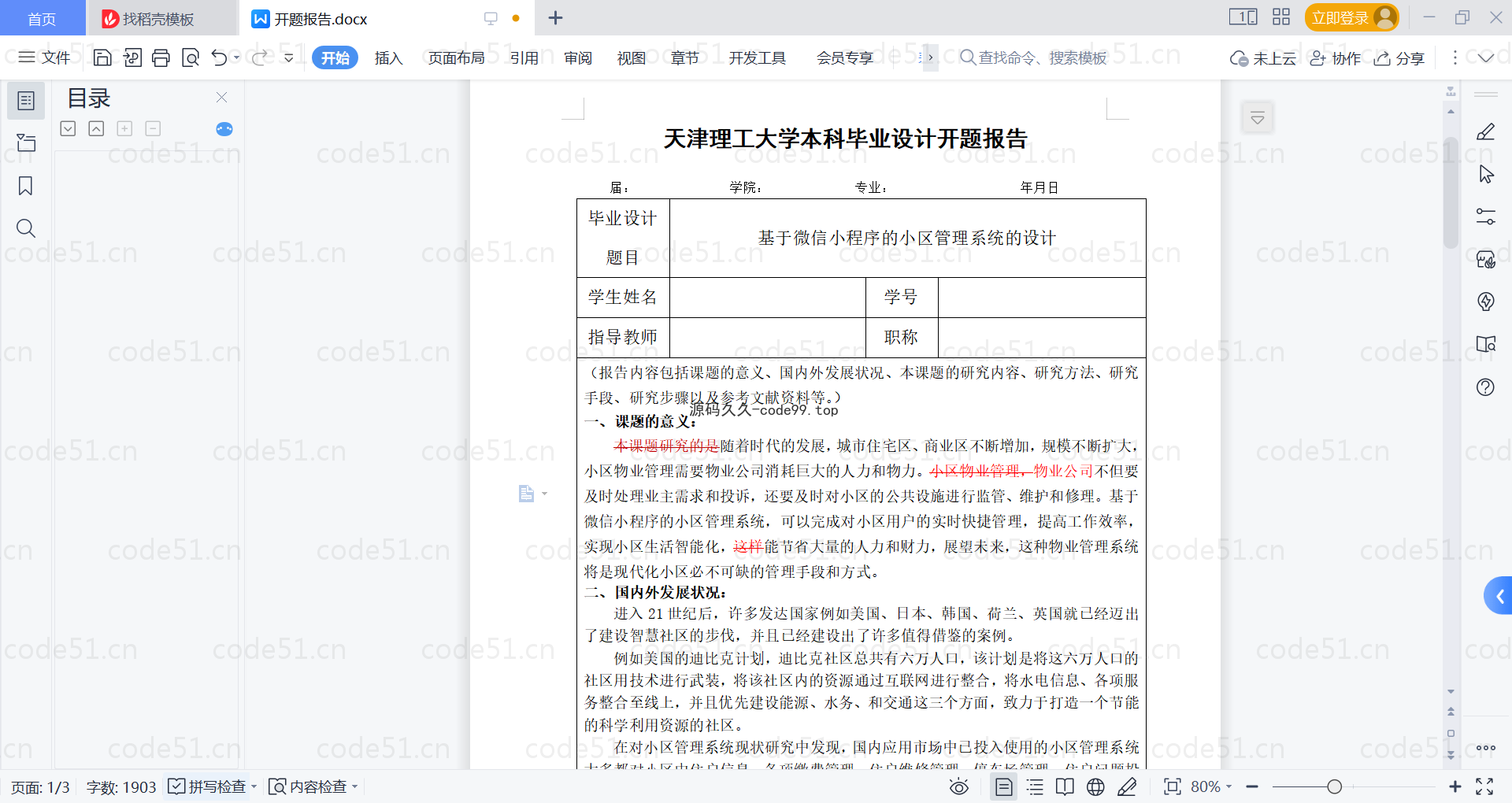Click the Redo arrow
This screenshot has width=1512, height=803.
click(x=260, y=57)
